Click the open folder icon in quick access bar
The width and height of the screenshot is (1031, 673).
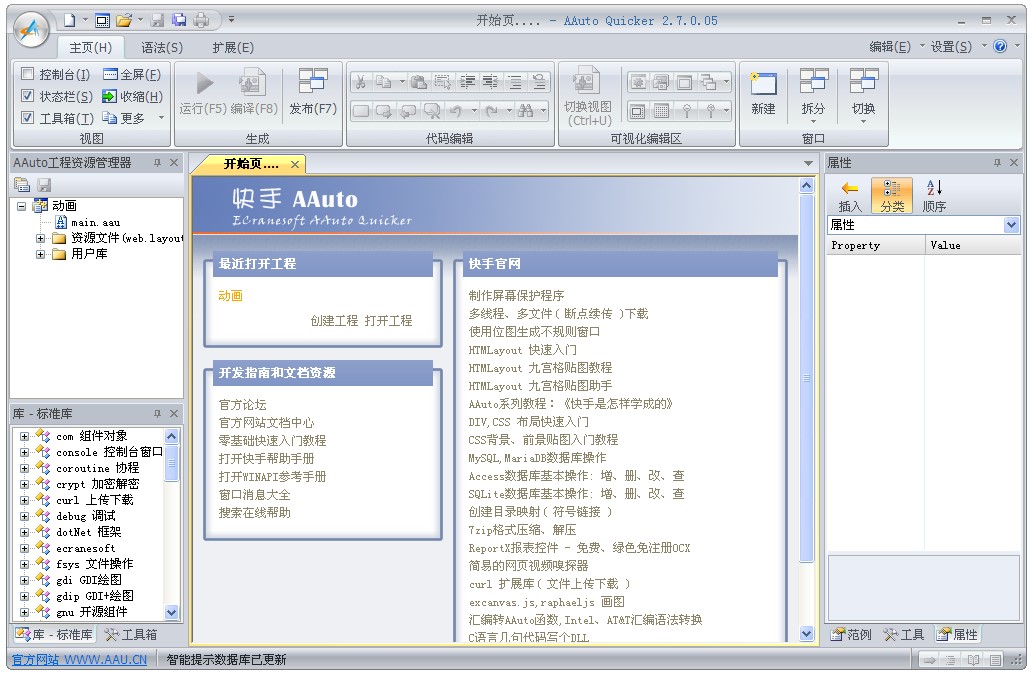pyautogui.click(x=124, y=20)
